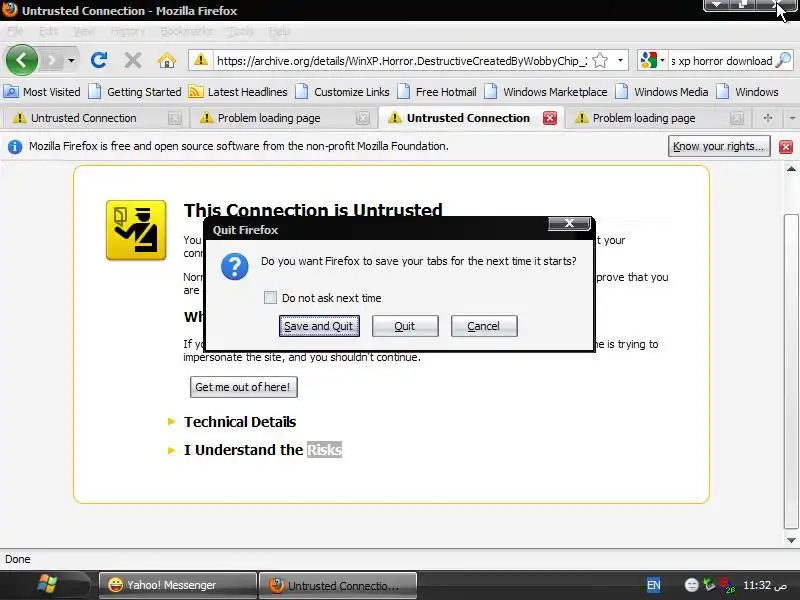
Task: Open the Bookmarks menu
Action: point(186,32)
